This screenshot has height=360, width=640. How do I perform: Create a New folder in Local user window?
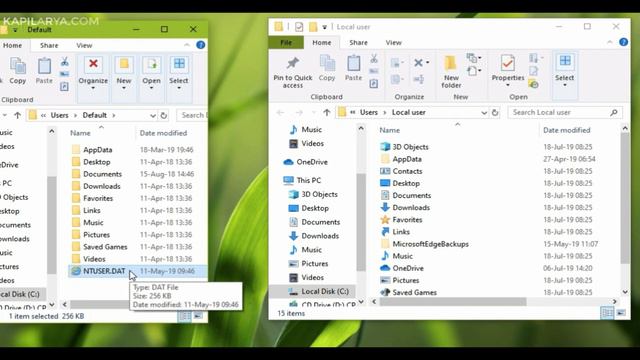(451, 72)
